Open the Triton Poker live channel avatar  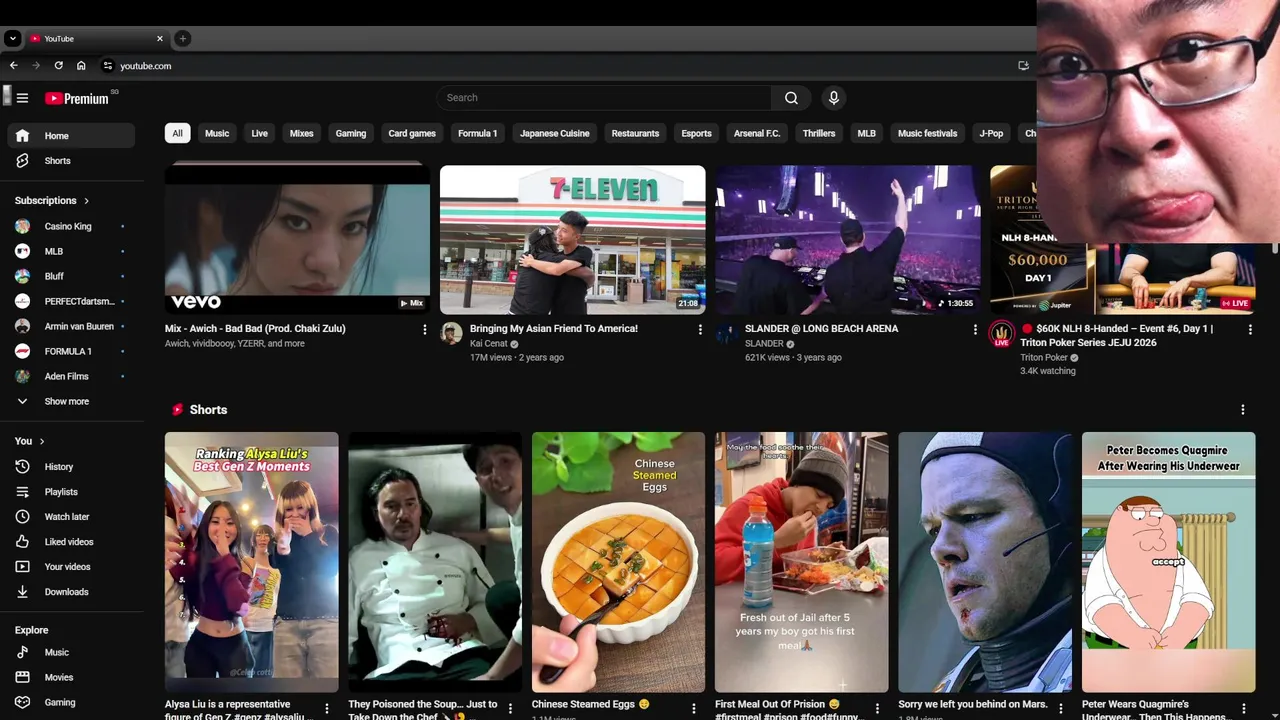click(x=1001, y=334)
